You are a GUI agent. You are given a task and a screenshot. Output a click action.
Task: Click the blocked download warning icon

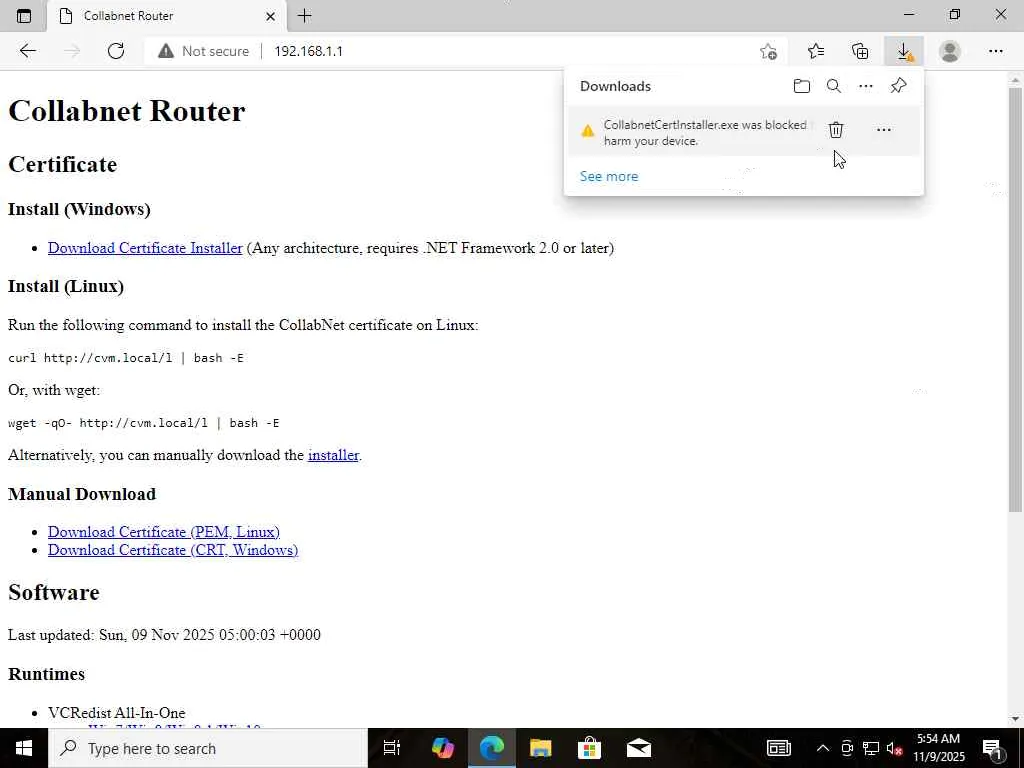(x=588, y=131)
